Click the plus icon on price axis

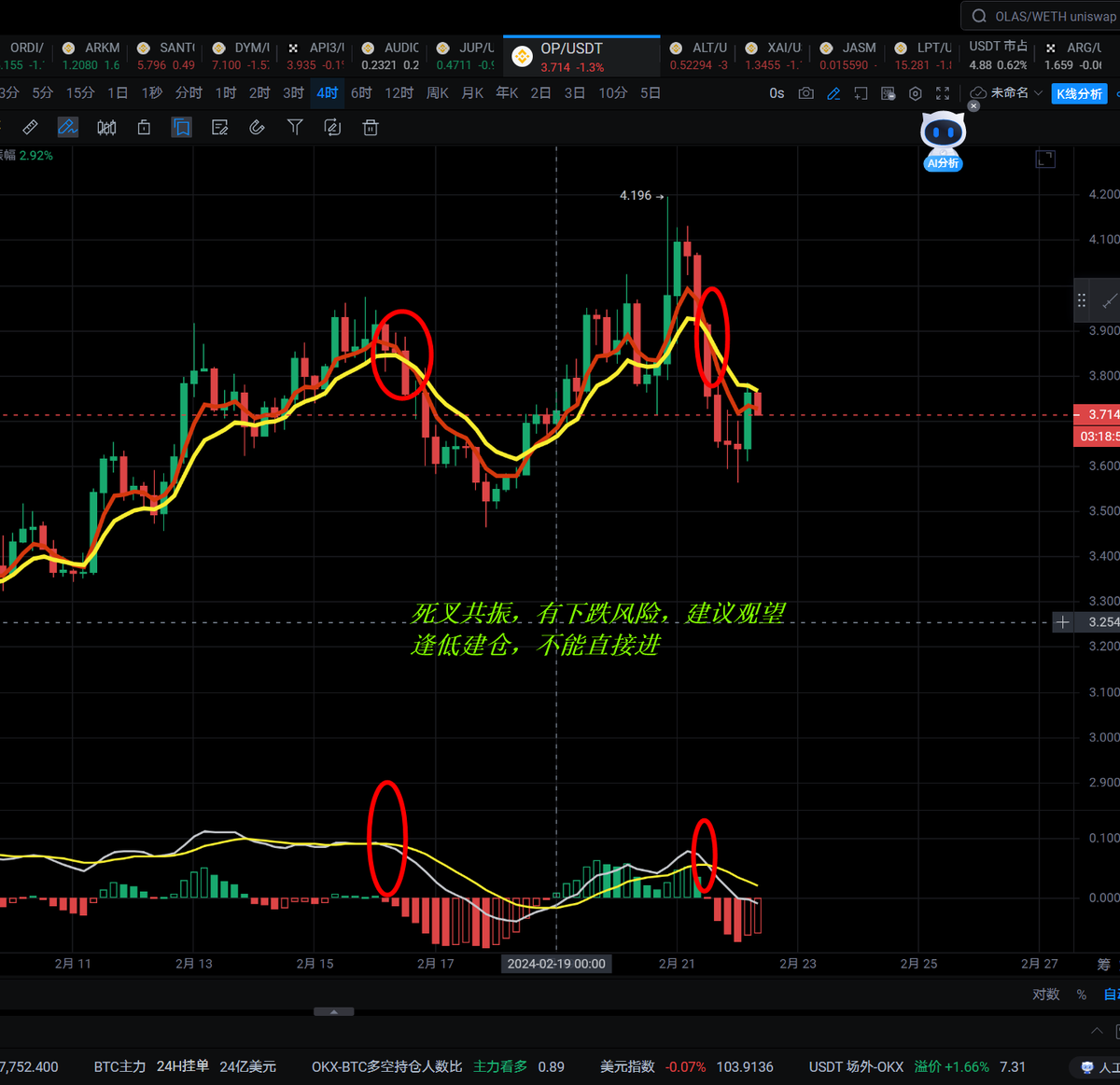click(x=1062, y=622)
